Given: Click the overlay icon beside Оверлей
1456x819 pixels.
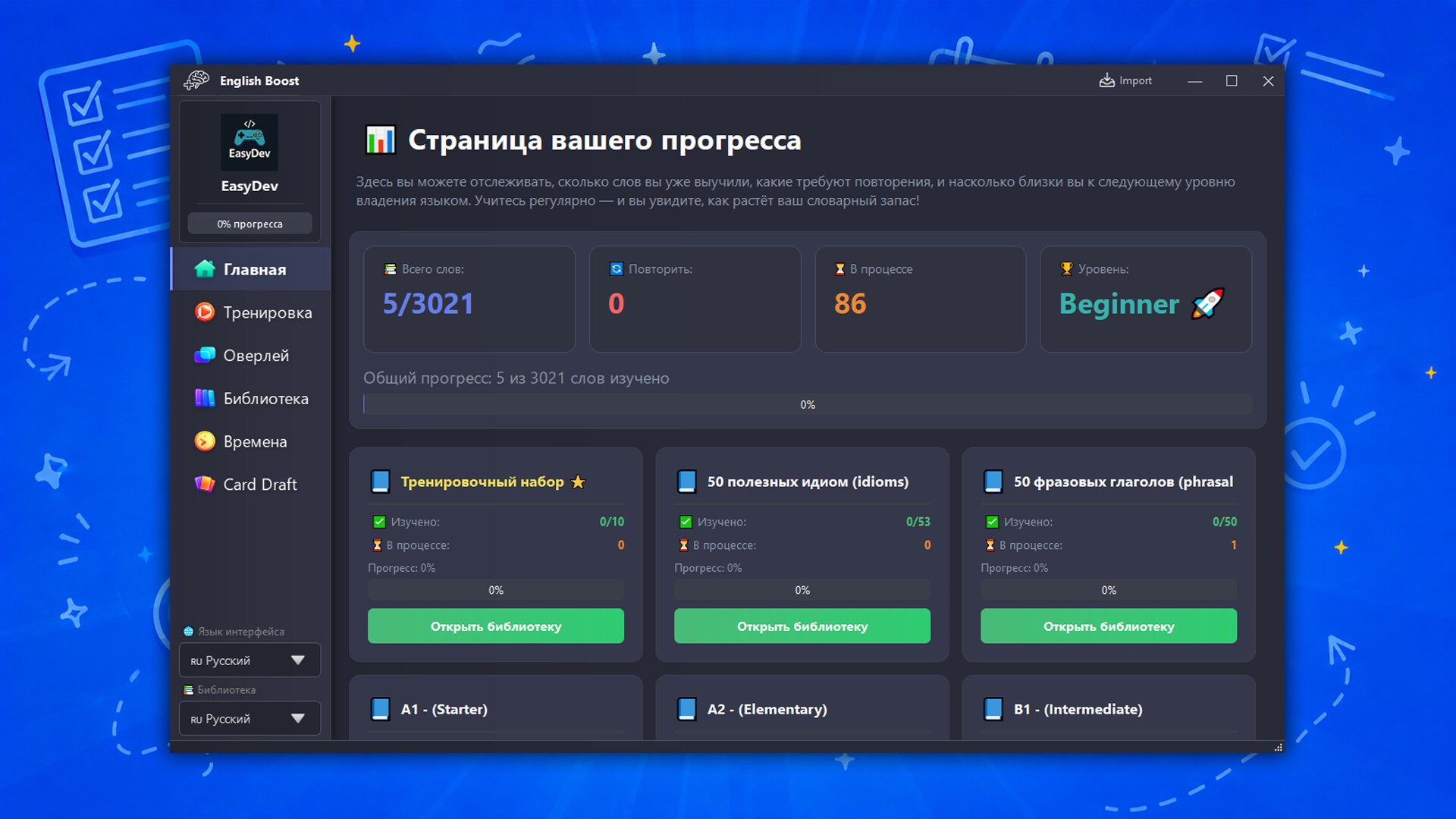Looking at the screenshot, I should [x=205, y=355].
